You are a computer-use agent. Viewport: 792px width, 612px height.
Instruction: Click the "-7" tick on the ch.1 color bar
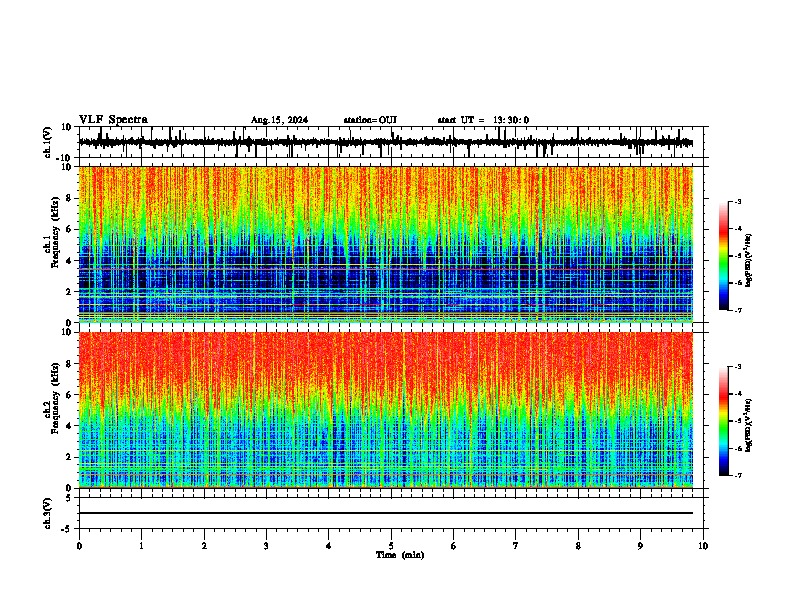tap(738, 310)
